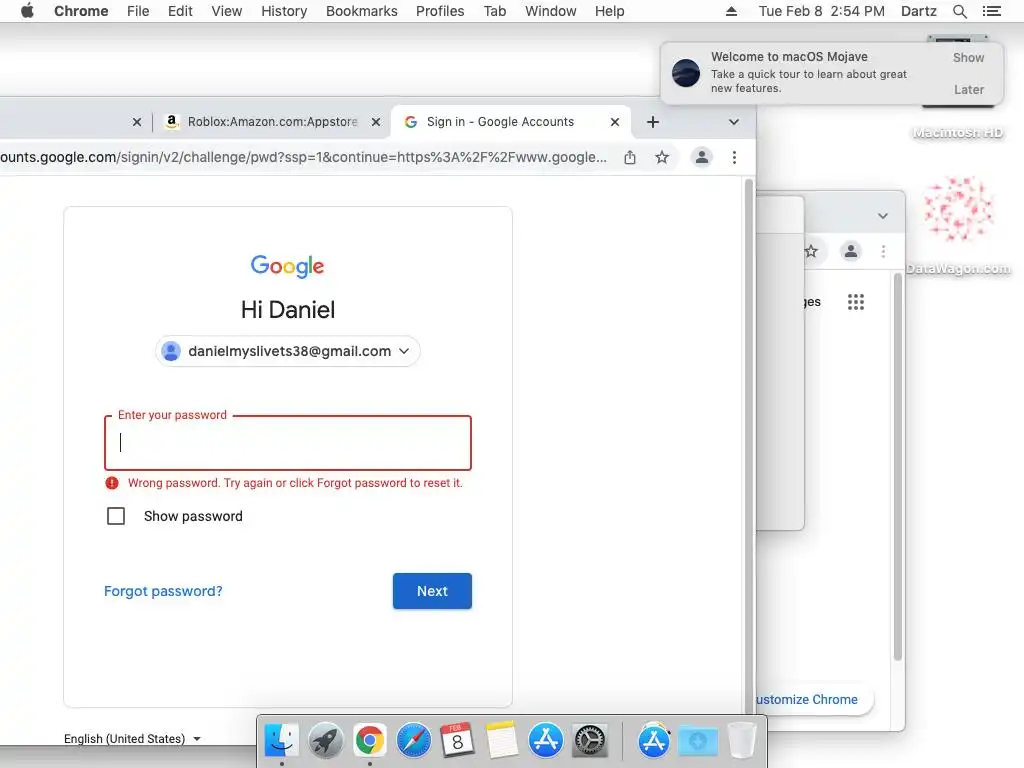Image resolution: width=1024 pixels, height=768 pixels.
Task: Open the Edit menu
Action: coord(180,11)
